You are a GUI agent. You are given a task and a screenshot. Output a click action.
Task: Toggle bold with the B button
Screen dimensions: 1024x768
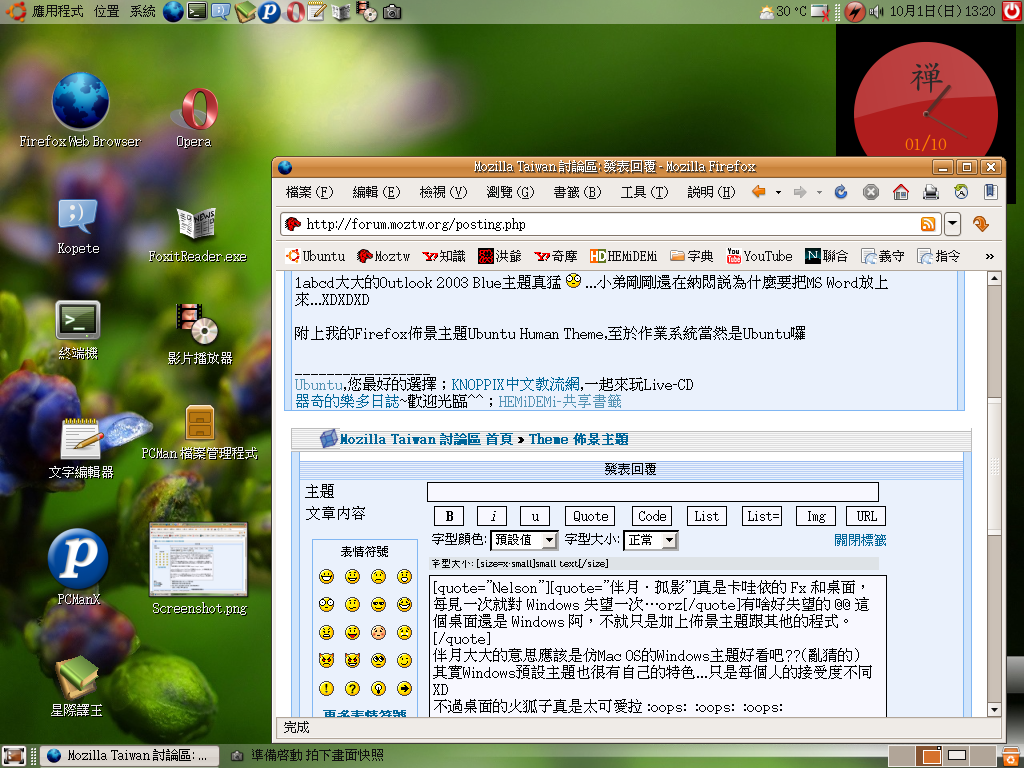point(449,516)
